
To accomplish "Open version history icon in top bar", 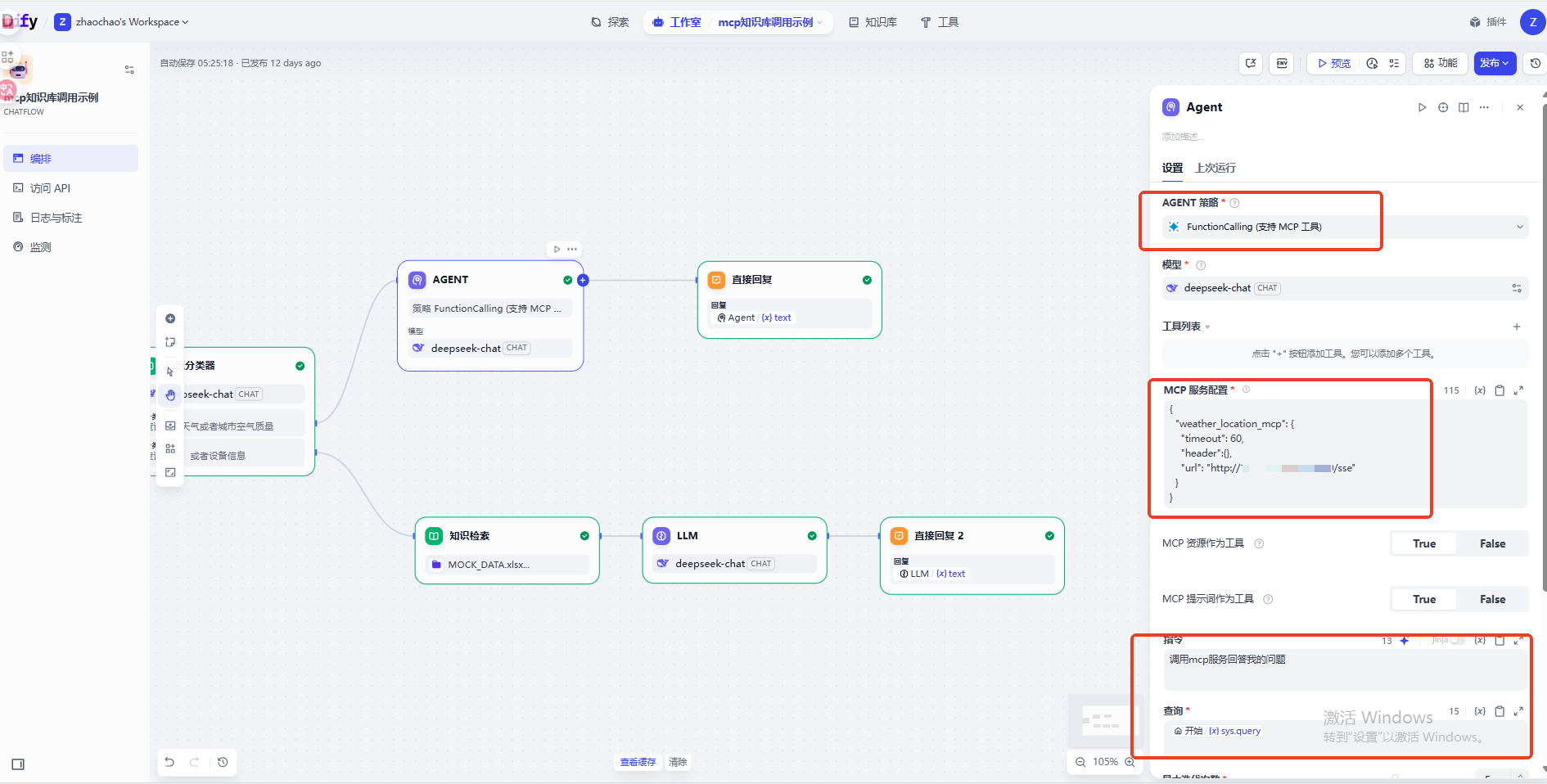I will pos(1535,63).
